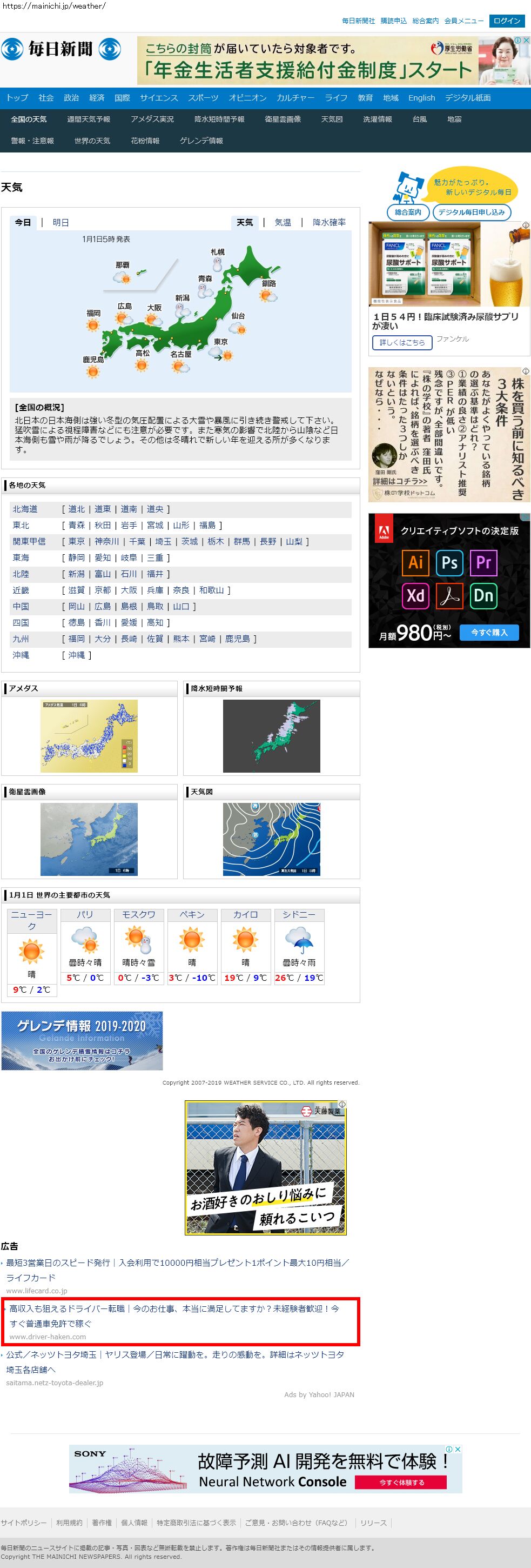Click the Paris cloudy-sunny weather icon

point(85,939)
